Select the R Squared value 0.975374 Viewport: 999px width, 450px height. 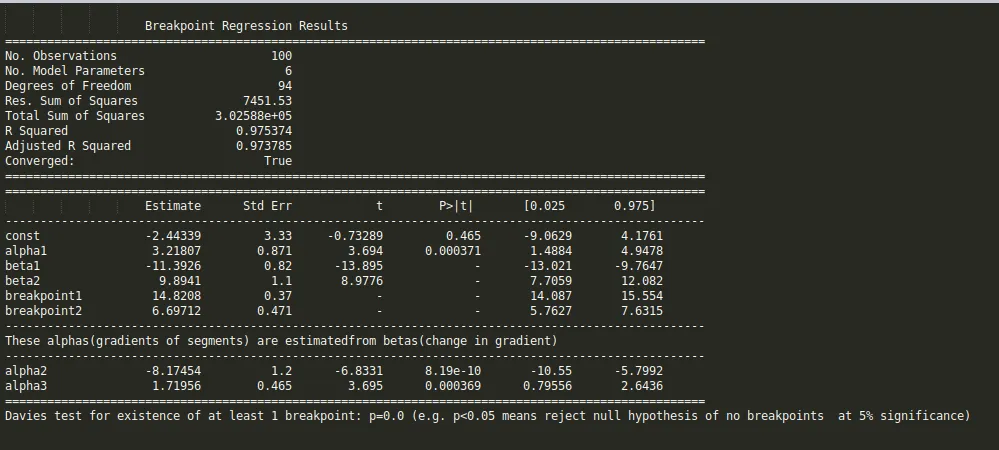coord(263,131)
